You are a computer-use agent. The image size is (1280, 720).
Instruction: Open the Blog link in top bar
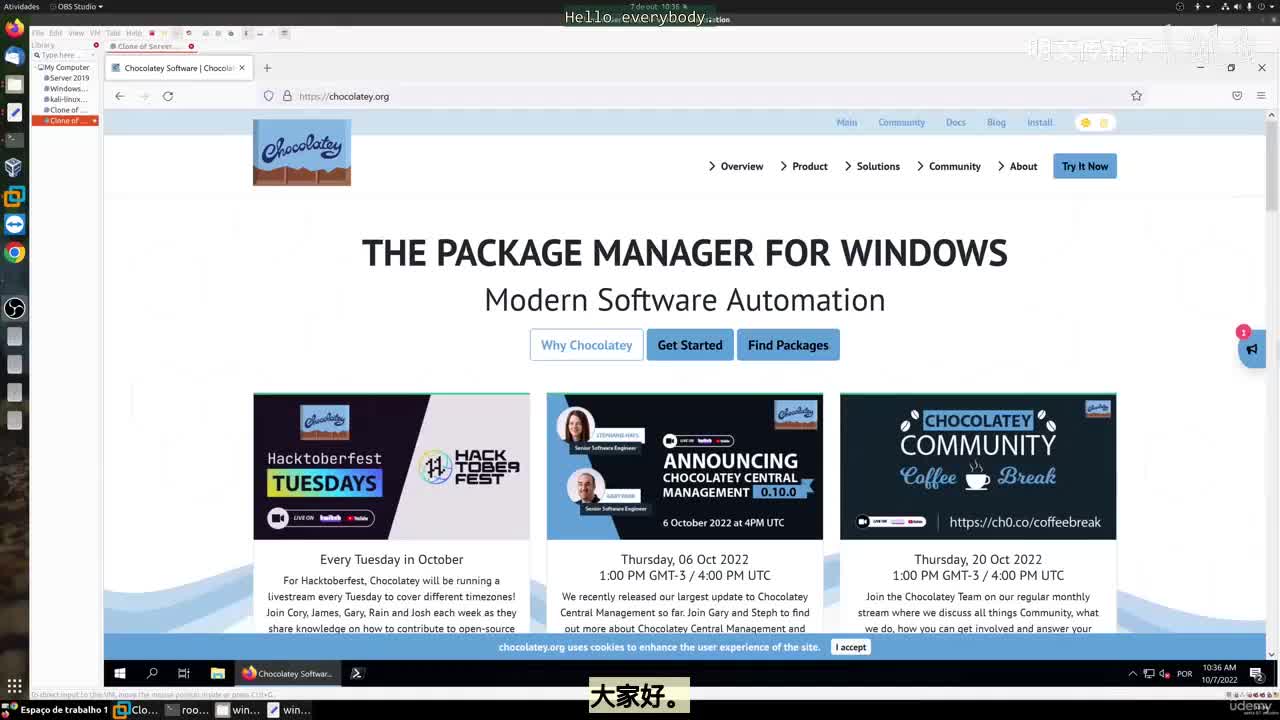tap(997, 123)
